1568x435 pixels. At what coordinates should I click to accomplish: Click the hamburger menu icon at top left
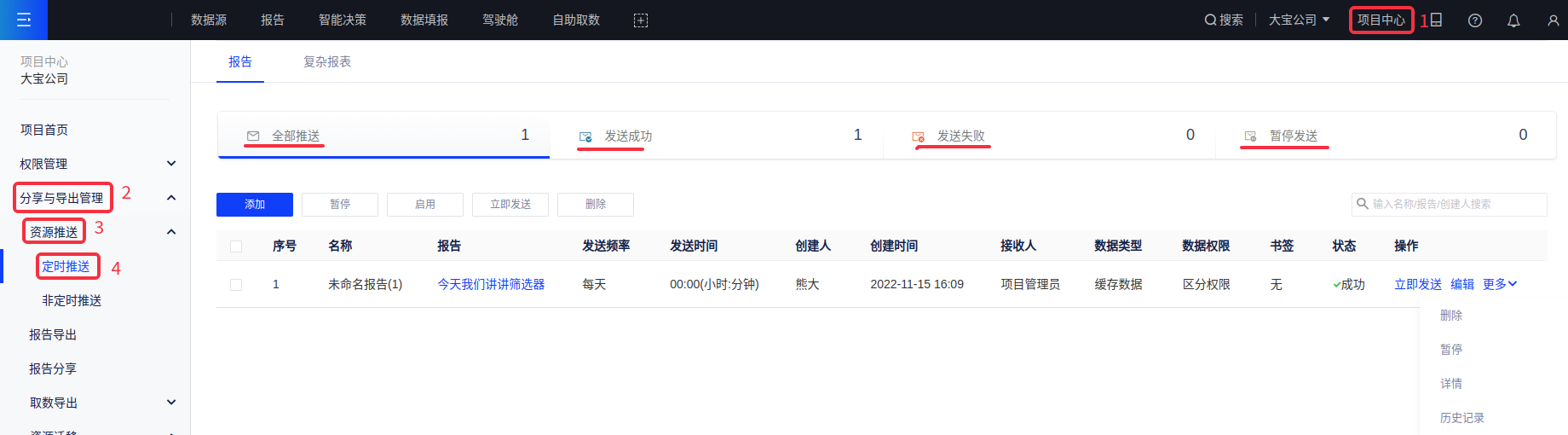click(x=24, y=20)
